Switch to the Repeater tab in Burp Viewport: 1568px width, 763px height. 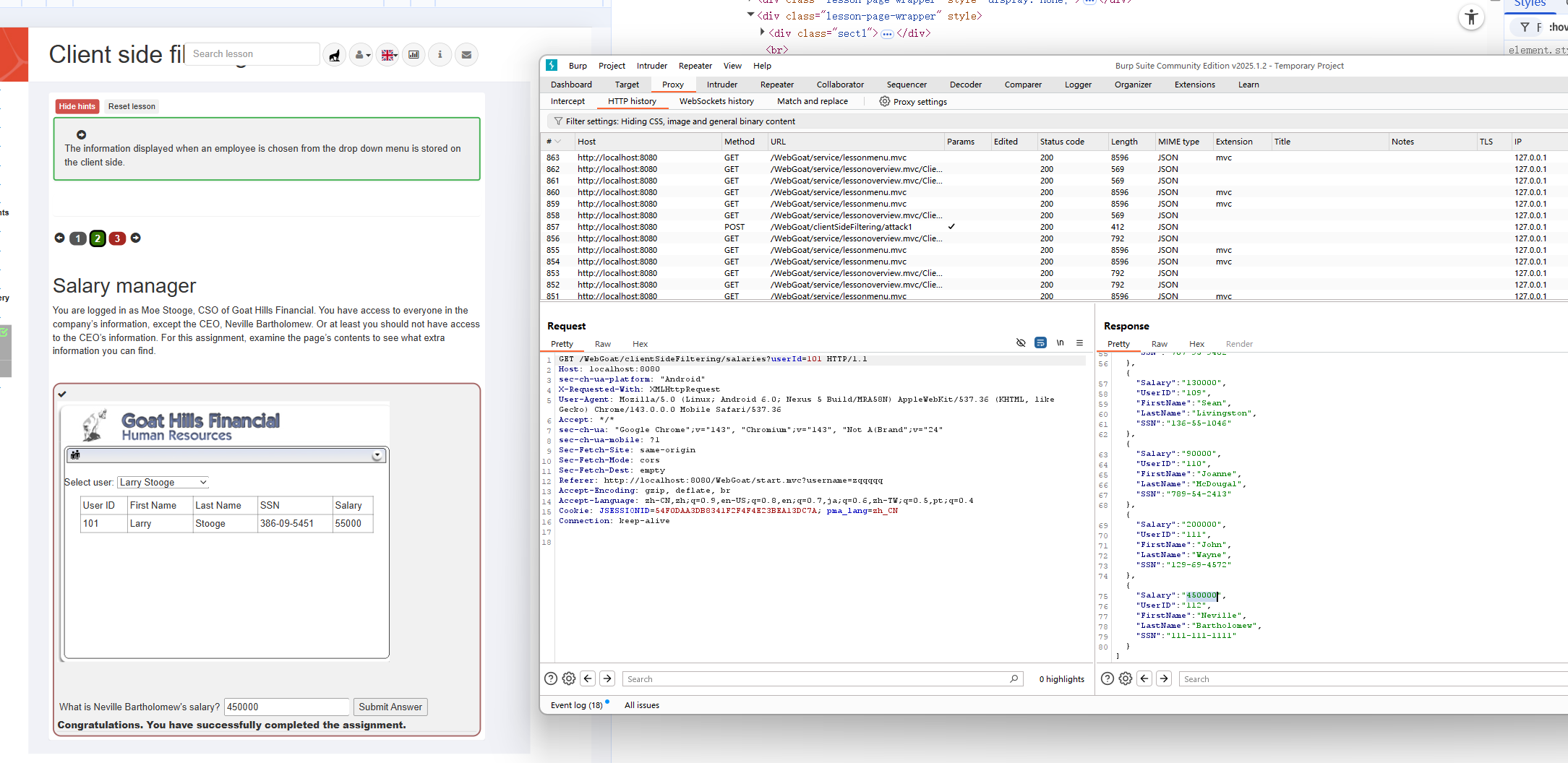(776, 85)
